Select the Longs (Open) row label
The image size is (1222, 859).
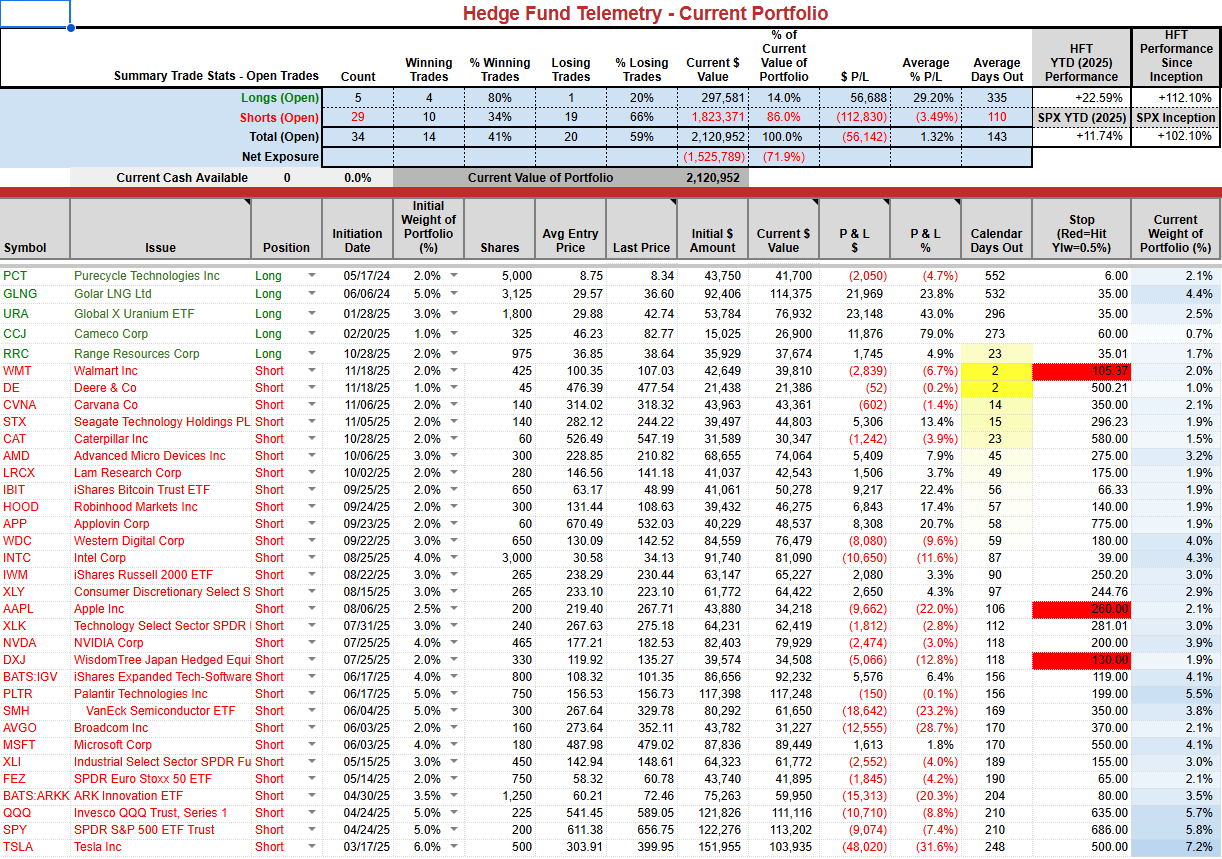point(279,98)
